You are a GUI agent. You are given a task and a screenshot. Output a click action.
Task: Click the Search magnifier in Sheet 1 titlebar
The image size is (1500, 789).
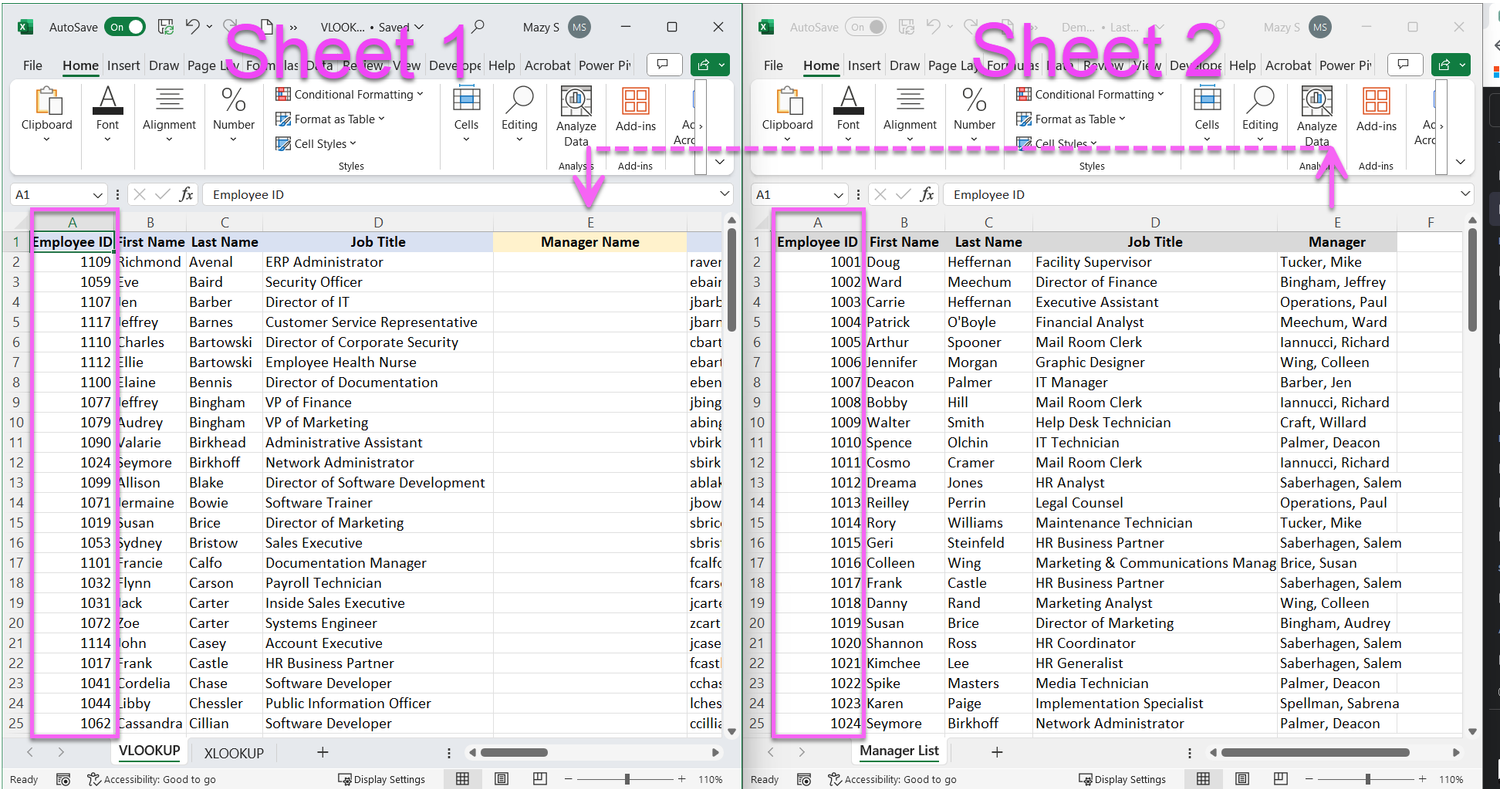point(475,27)
